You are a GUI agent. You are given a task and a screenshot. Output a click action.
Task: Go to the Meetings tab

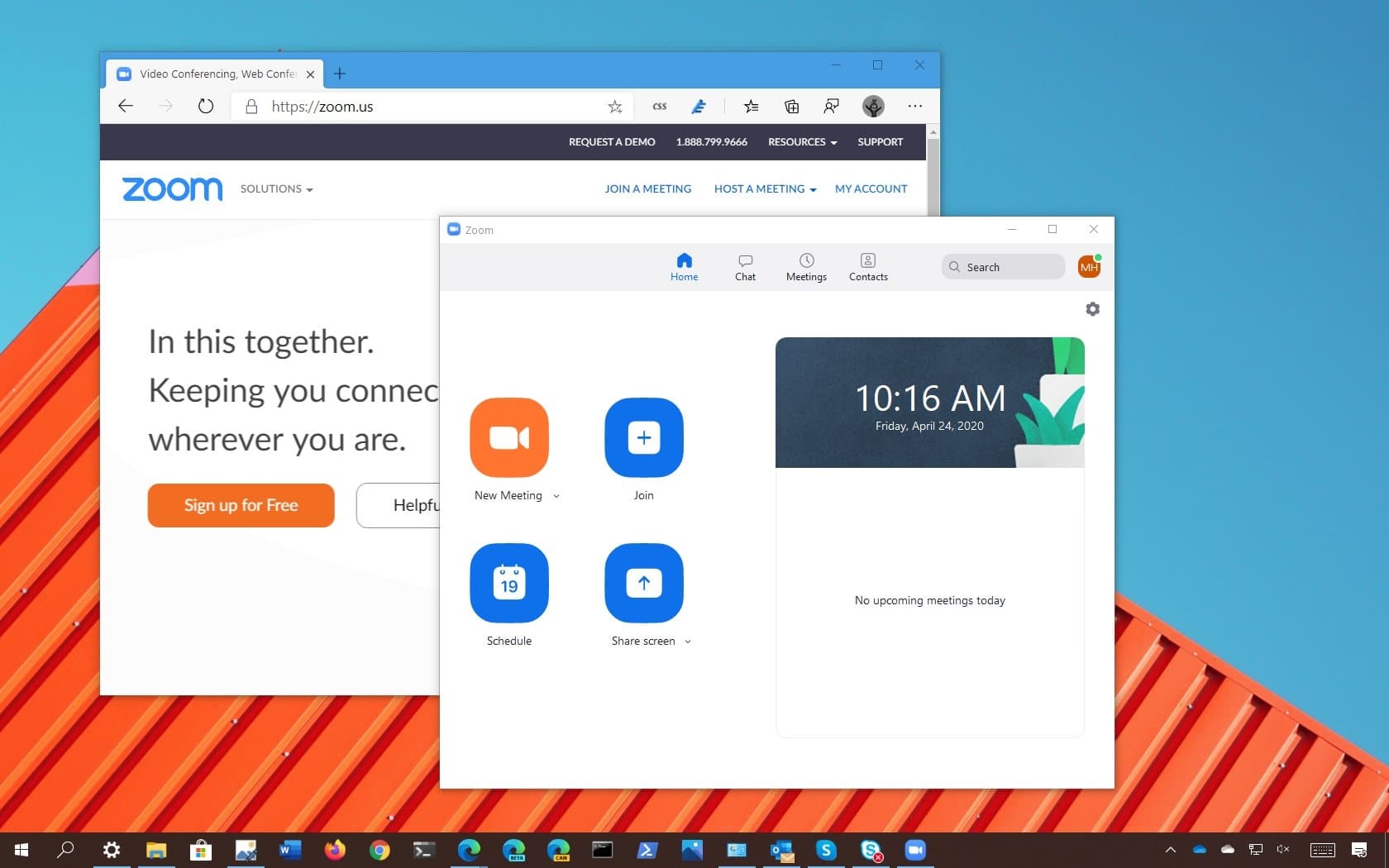point(806,267)
